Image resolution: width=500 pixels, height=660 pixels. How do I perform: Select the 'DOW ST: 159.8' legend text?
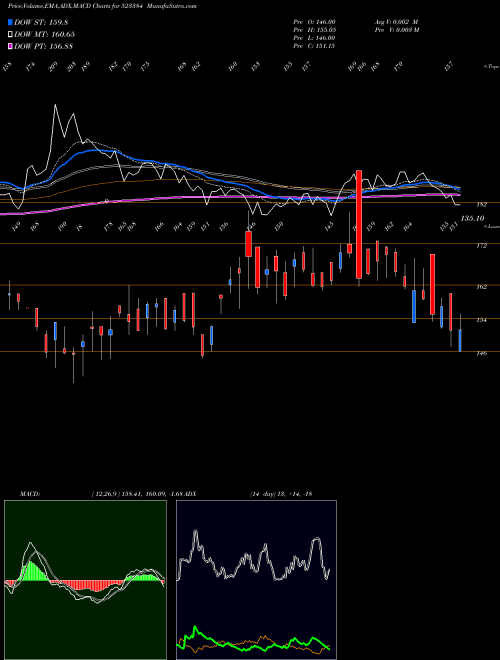click(41, 22)
